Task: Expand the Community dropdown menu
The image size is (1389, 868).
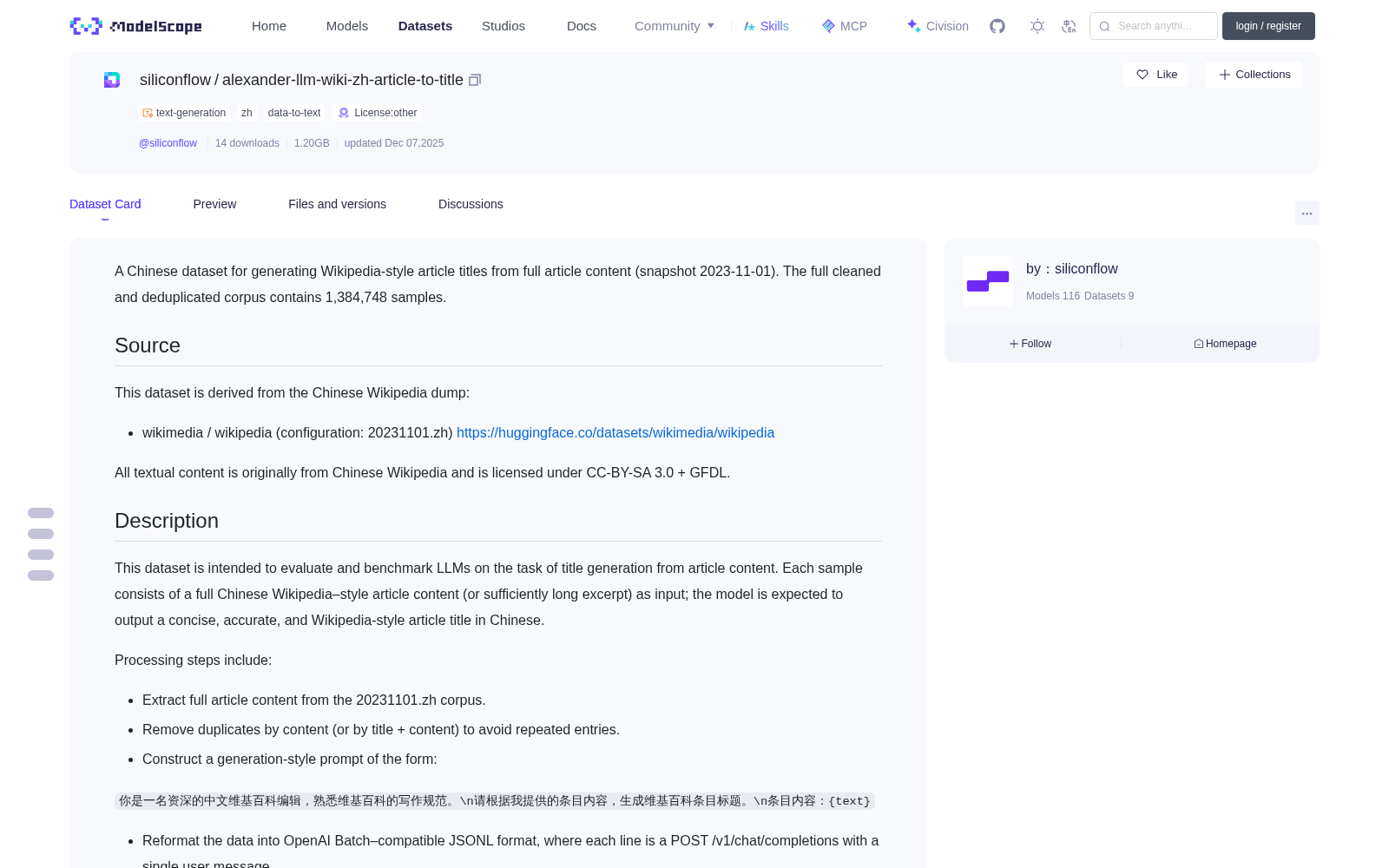Action: pyautogui.click(x=675, y=26)
